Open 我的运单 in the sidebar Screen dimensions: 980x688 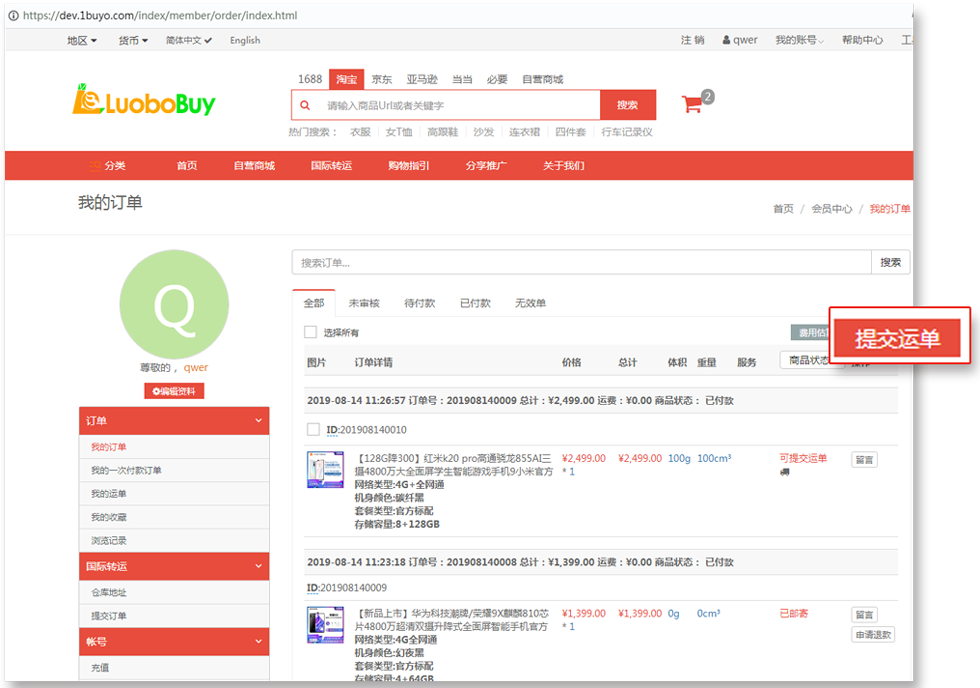coord(109,494)
